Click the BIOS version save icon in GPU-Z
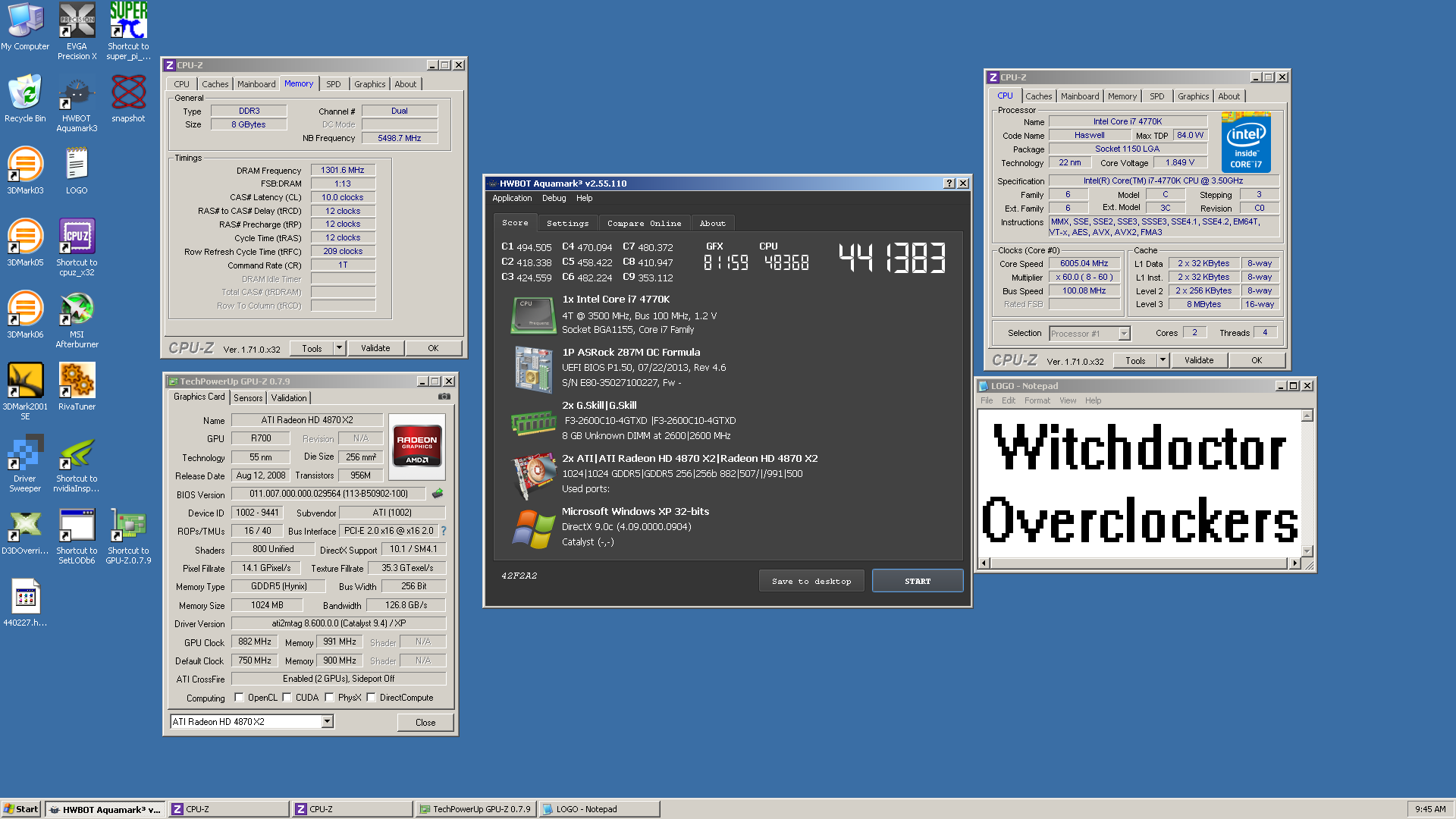Viewport: 1456px width, 819px height. pos(438,494)
